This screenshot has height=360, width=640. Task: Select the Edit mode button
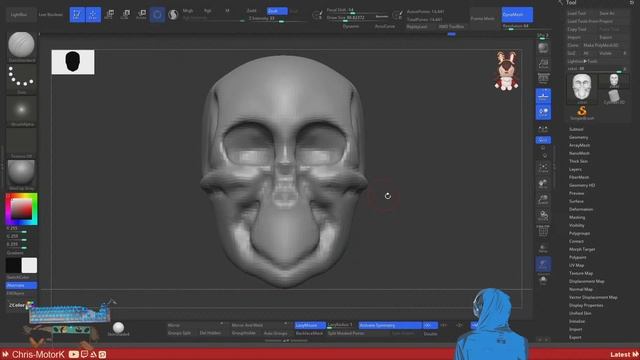[x=77, y=15]
